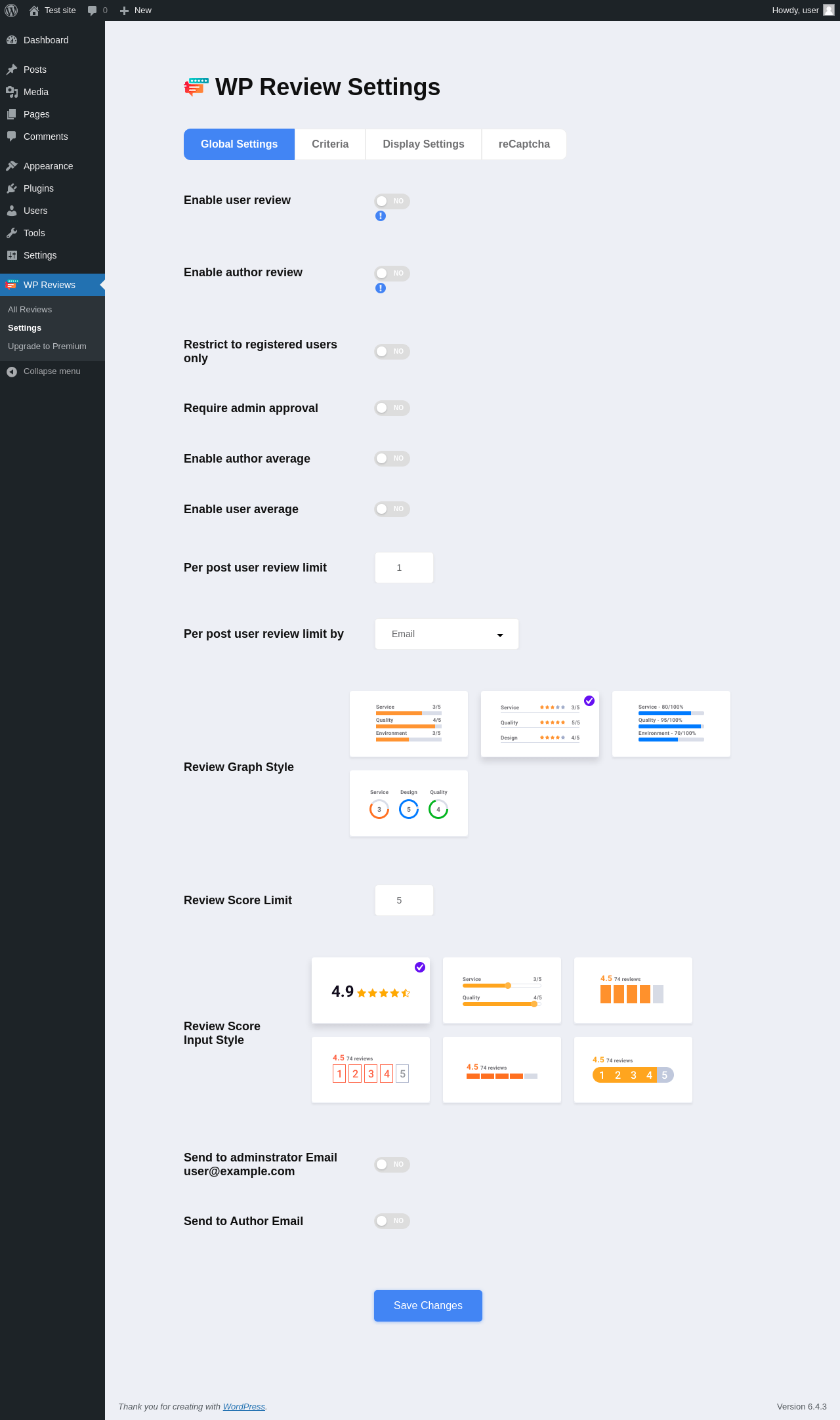Open the Upgrade to Premium link
Screen dimensions: 840x1420
pos(47,346)
